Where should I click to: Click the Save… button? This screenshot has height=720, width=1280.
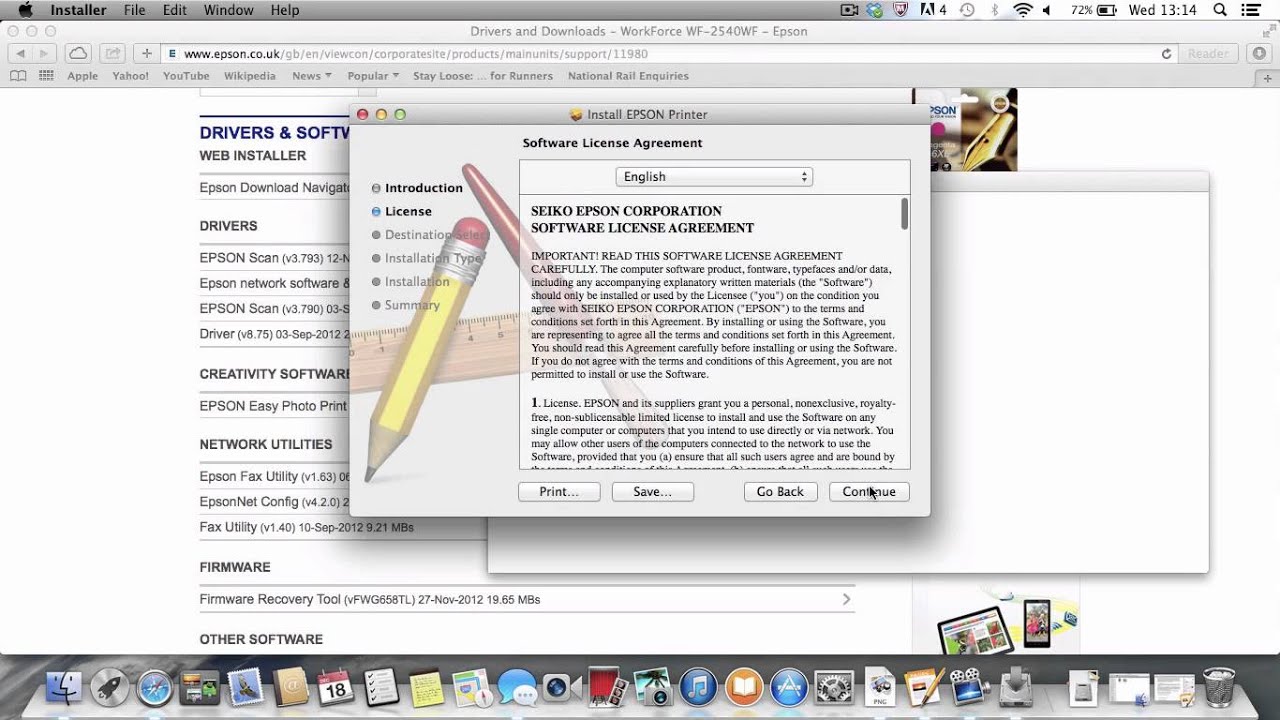(x=652, y=492)
